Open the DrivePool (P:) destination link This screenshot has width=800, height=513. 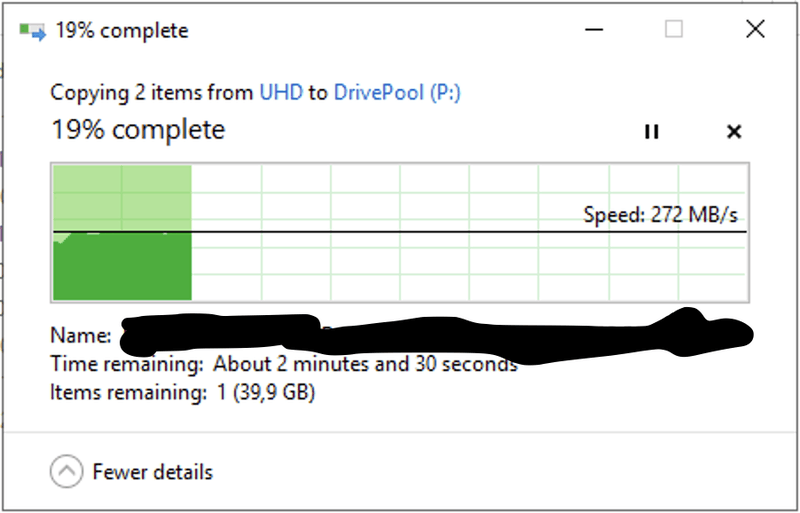point(397,93)
